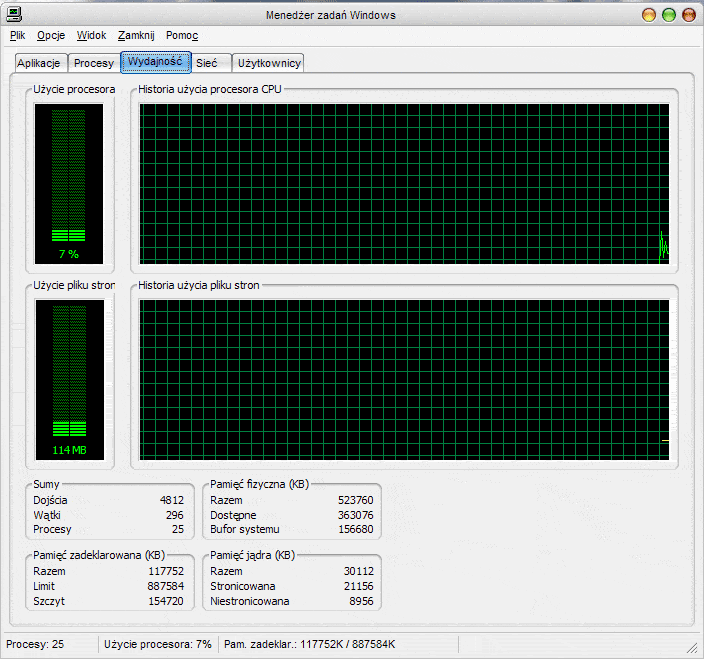Screen dimensions: 704x659
Task: Select the Wydajność tab
Action: (155, 62)
